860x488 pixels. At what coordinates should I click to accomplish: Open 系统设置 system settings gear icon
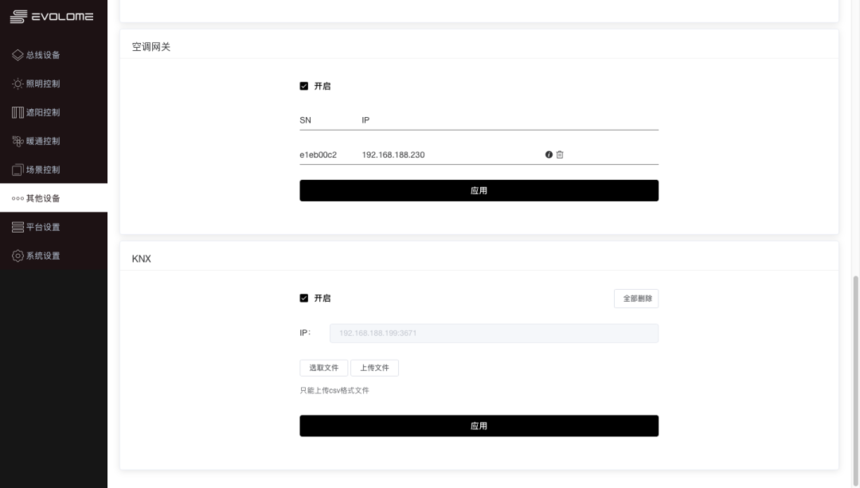coord(18,256)
